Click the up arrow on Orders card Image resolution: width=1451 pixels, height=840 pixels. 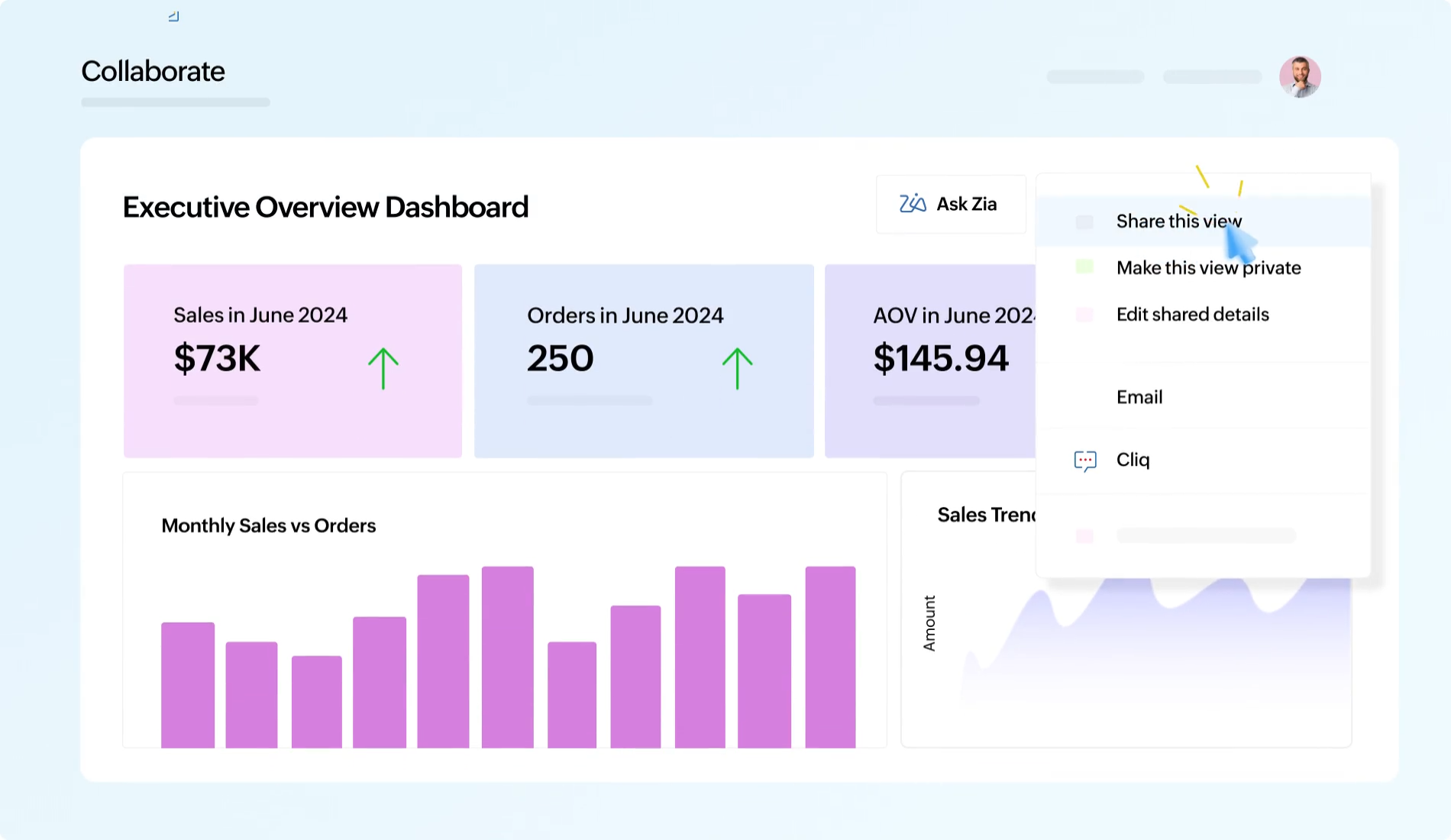(735, 367)
